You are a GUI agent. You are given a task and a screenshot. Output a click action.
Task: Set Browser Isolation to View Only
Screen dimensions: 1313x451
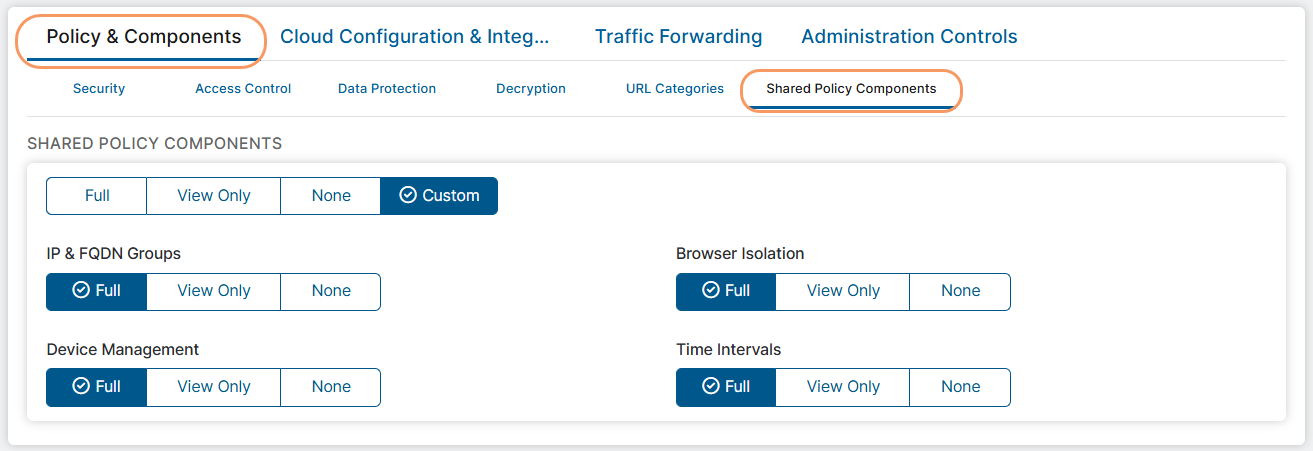pyautogui.click(x=843, y=291)
